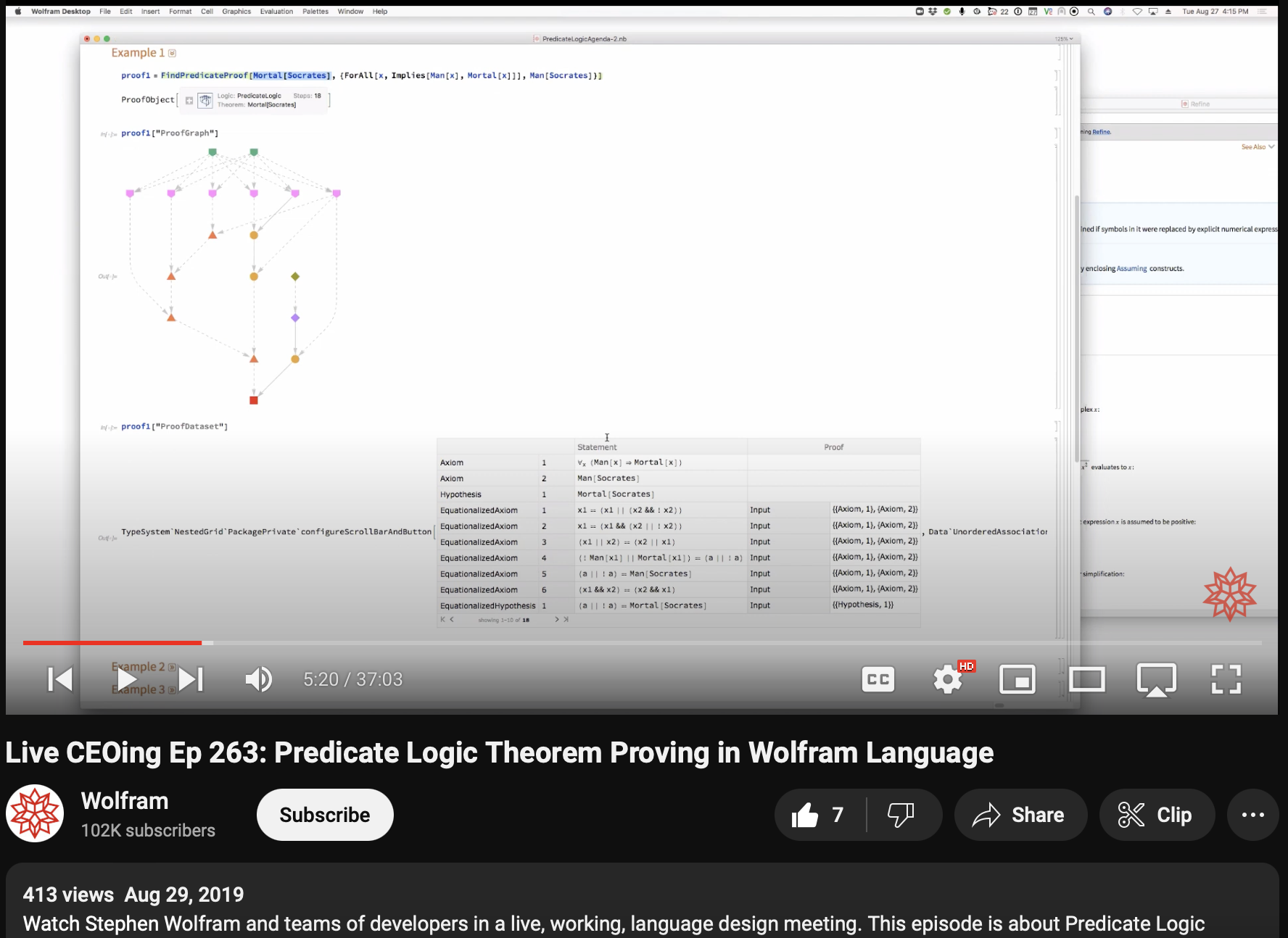Select the Proof column header
The height and width of the screenshot is (938, 1288).
pyautogui.click(x=834, y=447)
